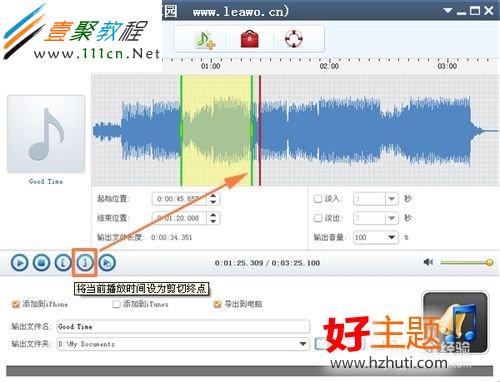Expand the output folder dropdown
Image resolution: width=500 pixels, height=382 pixels.
(303, 344)
